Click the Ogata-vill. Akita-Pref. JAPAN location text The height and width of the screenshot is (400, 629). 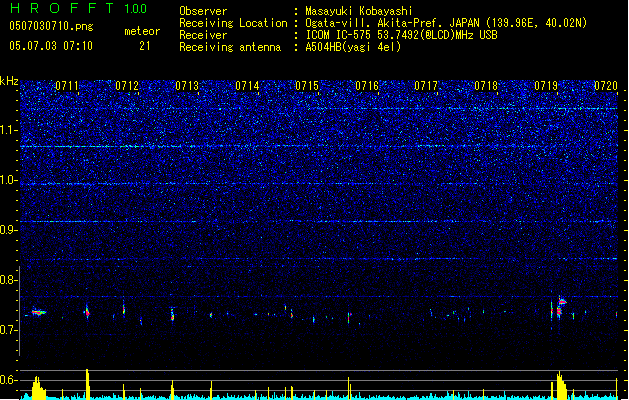(446, 23)
